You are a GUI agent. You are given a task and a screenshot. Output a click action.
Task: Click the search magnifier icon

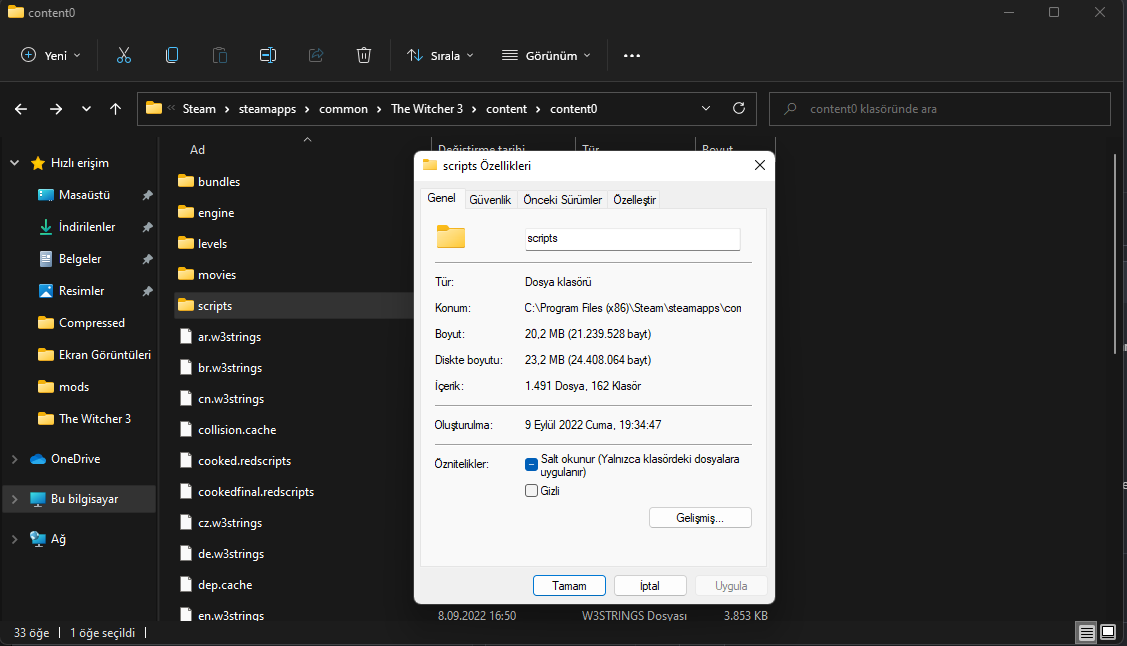790,109
